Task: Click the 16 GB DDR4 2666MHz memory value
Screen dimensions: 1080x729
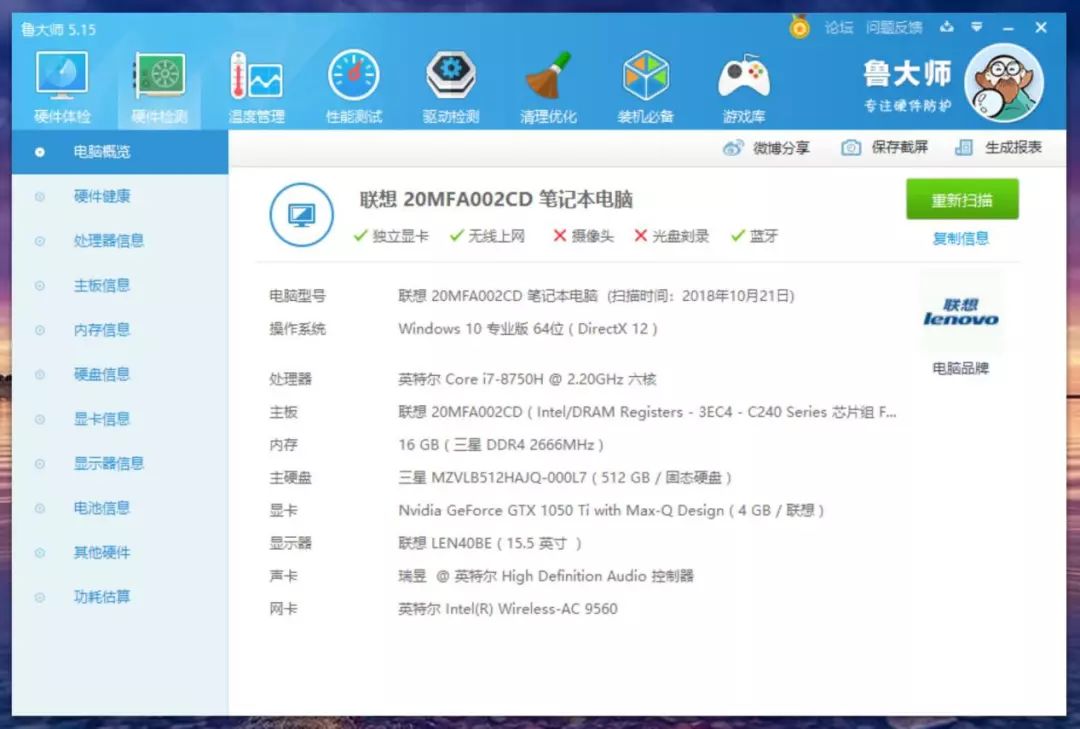Action: pyautogui.click(x=501, y=445)
